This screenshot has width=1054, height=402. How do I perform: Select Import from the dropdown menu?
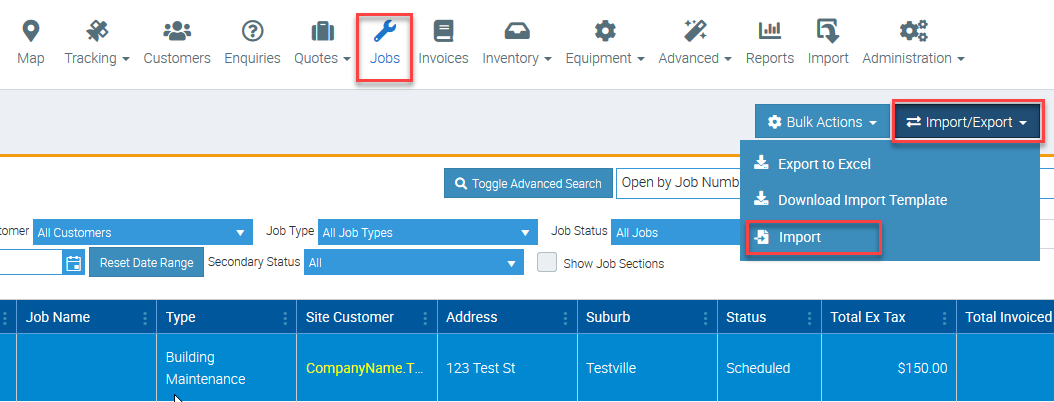pos(800,238)
